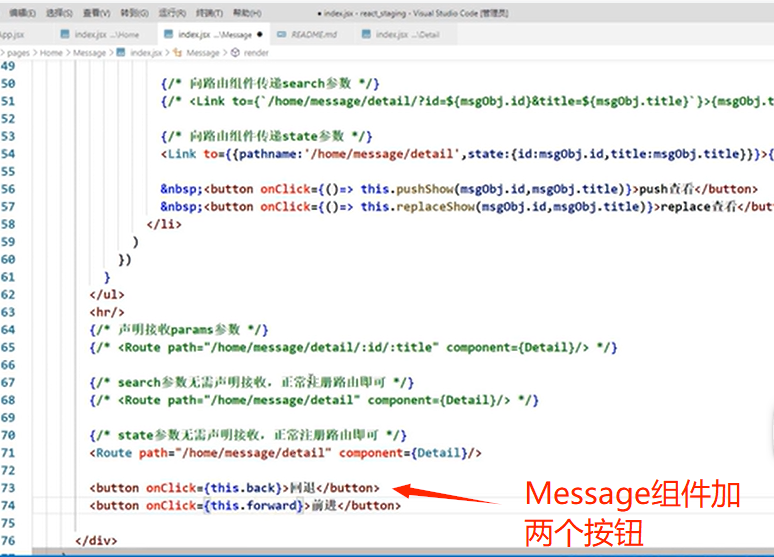Click the jsx file icon in breadcrumbs

coord(121,52)
